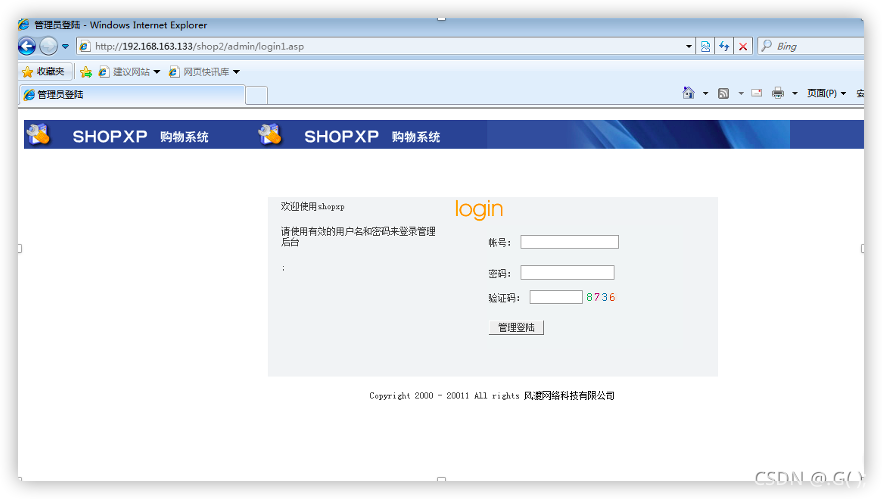Click the Compatibility View icon
Image resolution: width=882 pixels, height=499 pixels.
click(x=705, y=46)
